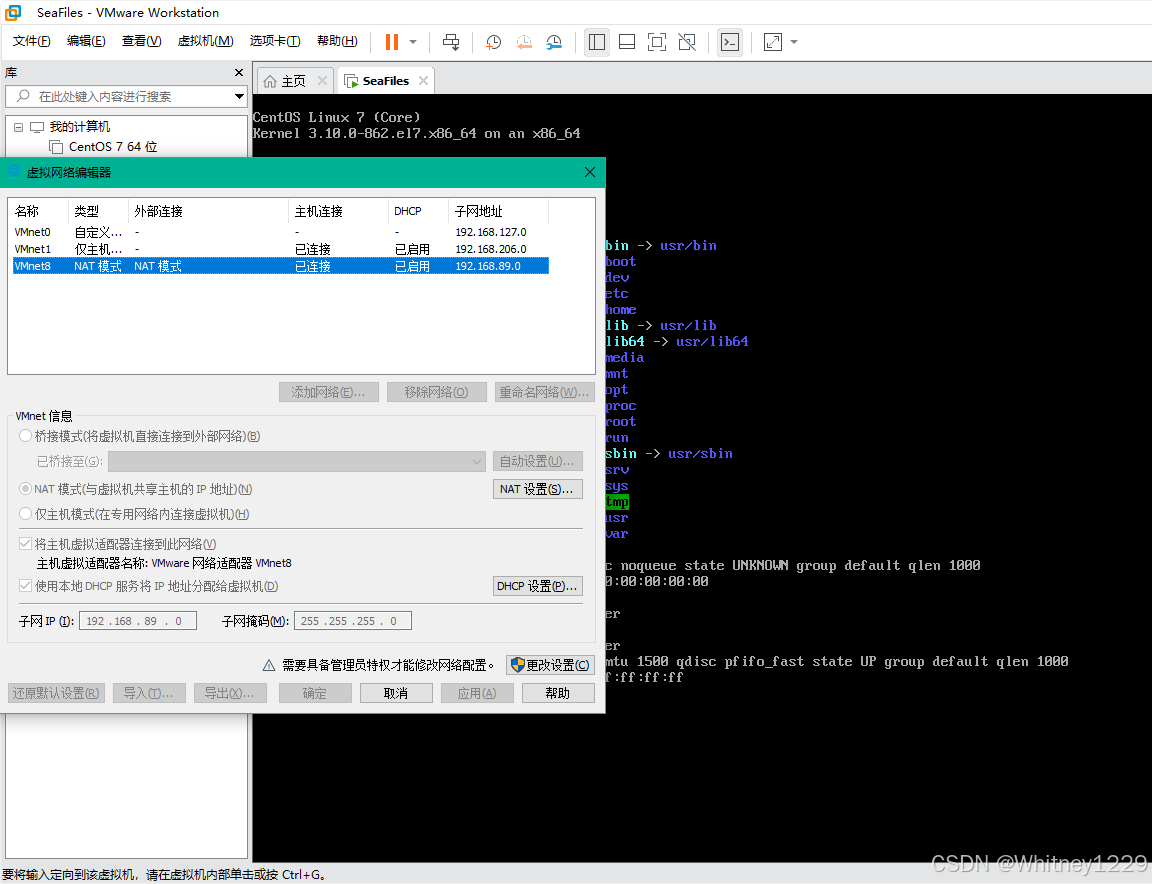Click the 移除网络(O) button

pyautogui.click(x=436, y=392)
